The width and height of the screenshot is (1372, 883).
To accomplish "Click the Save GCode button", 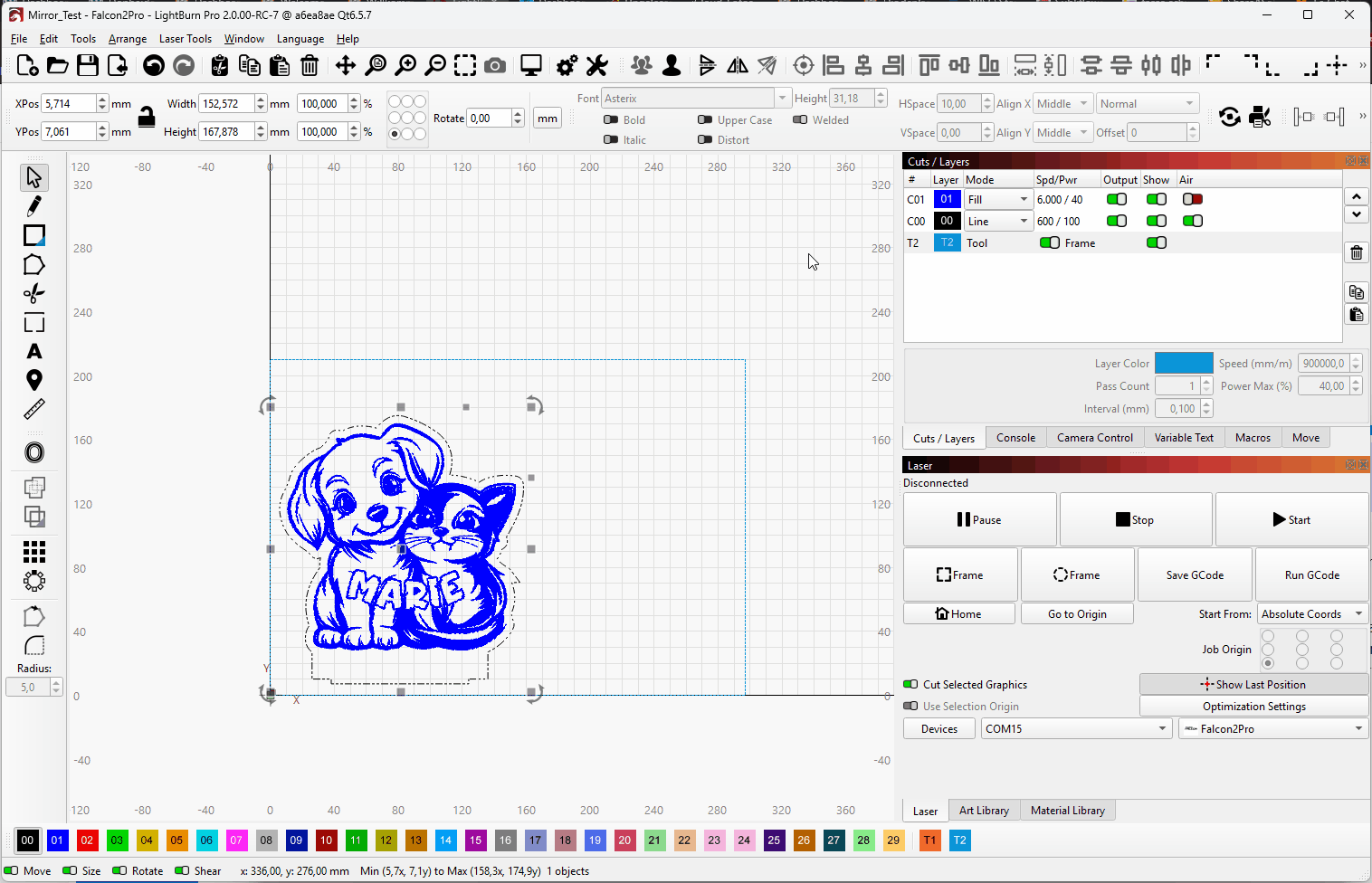I will (1195, 574).
